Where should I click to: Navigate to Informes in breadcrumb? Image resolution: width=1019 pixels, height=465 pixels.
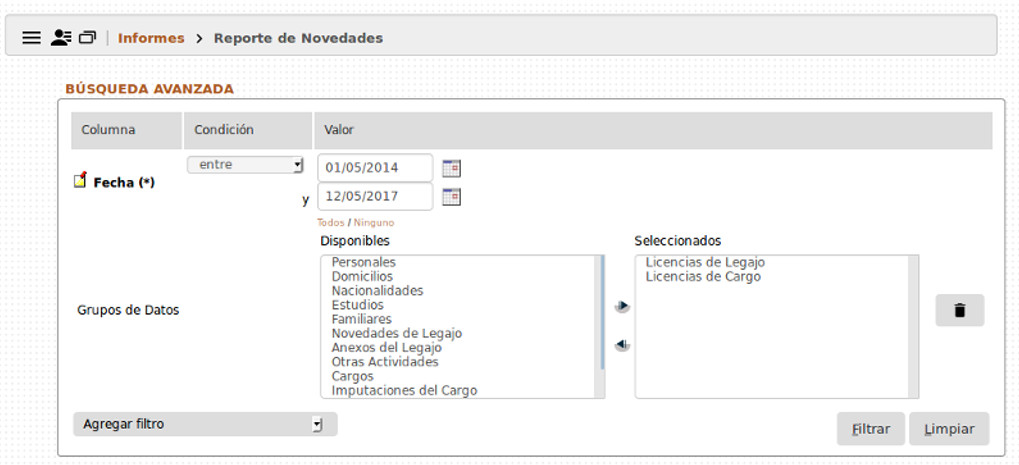coord(151,38)
